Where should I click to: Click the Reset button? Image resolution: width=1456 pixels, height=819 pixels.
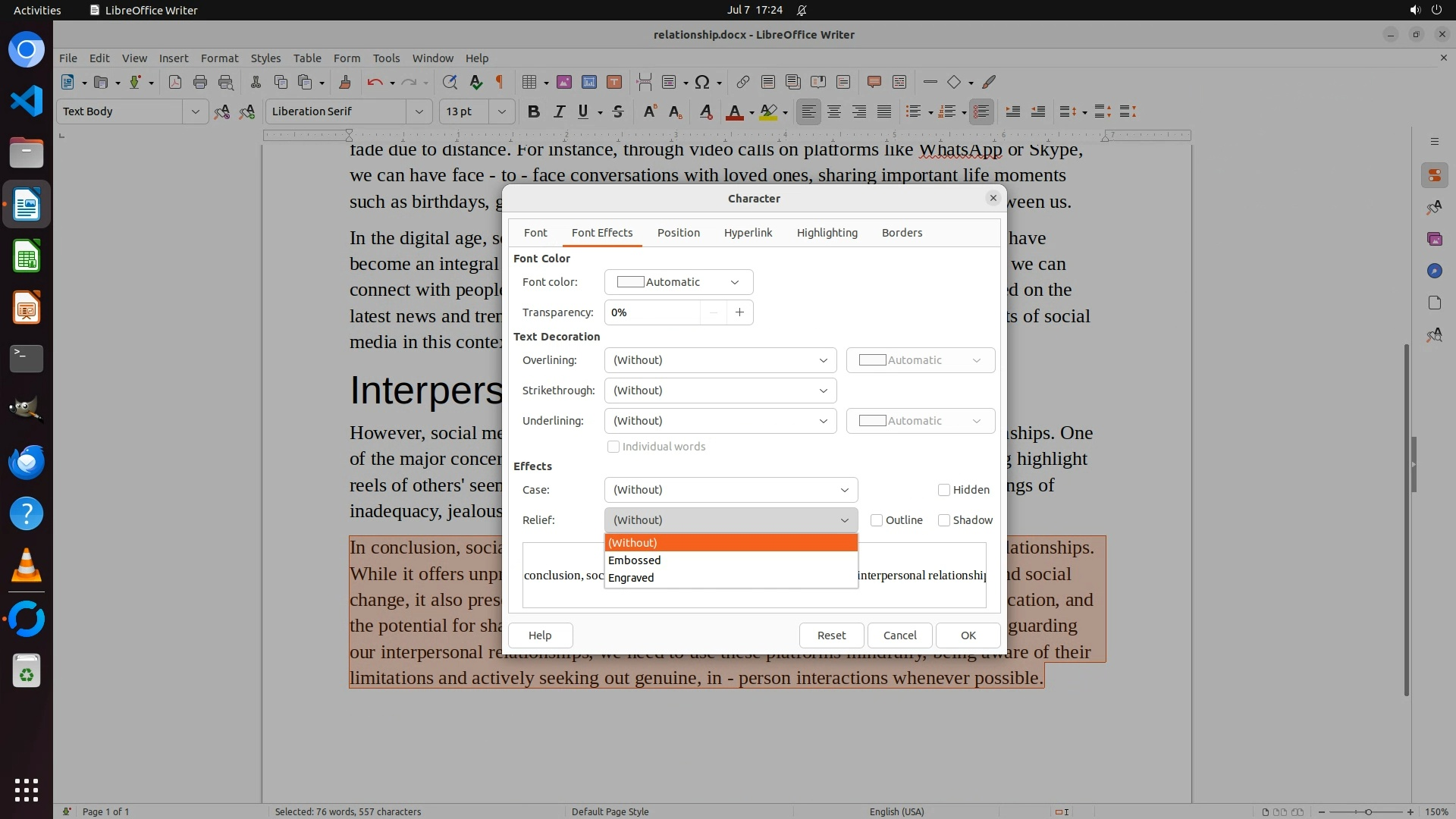(831, 635)
